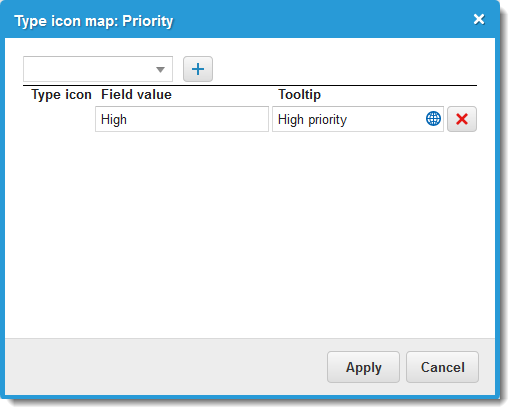Screen dimensions: 515x414
Task: Click the empty type icon cell left of High
Action: [59, 119]
